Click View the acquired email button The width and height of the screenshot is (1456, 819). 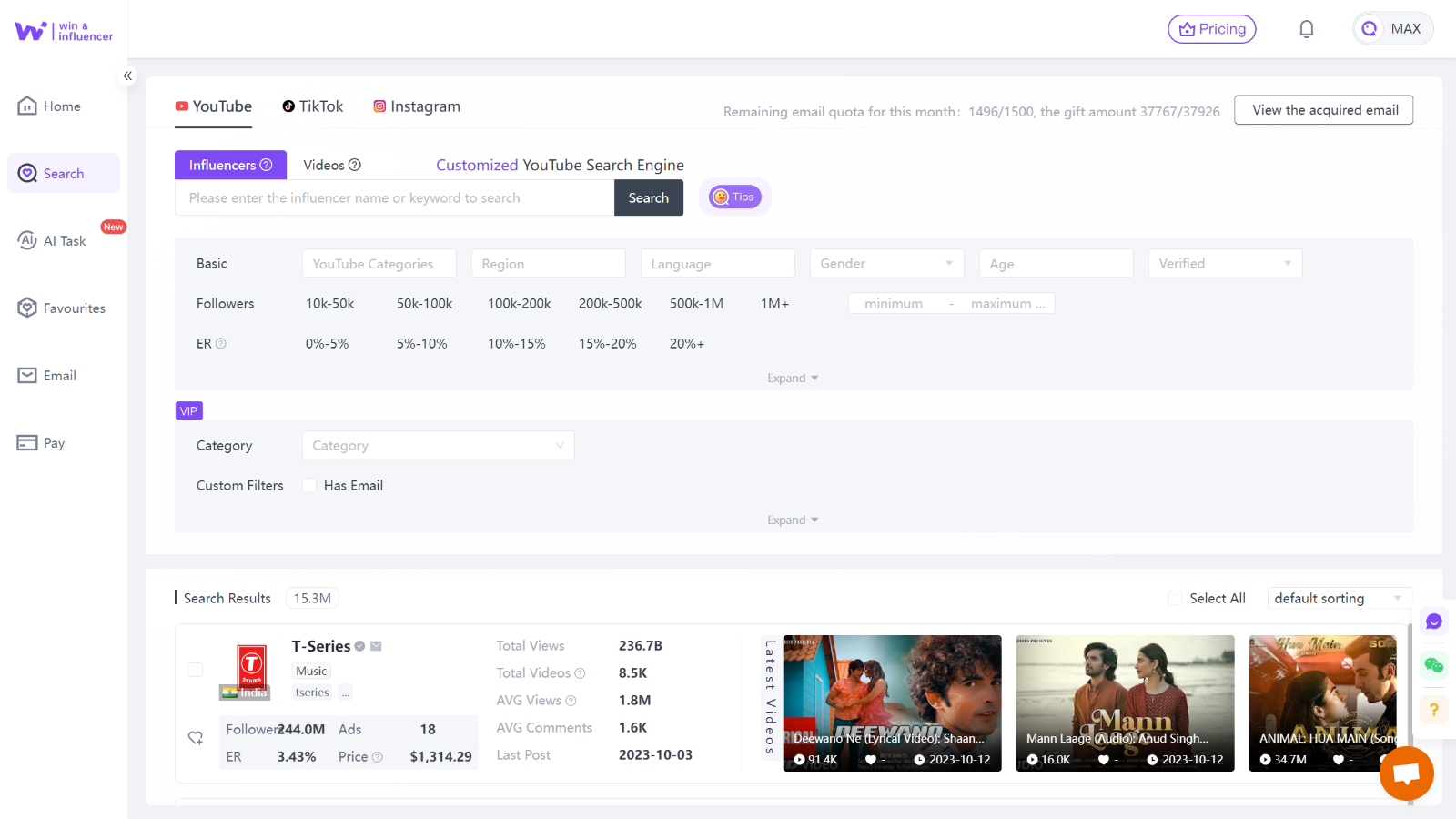pyautogui.click(x=1322, y=109)
